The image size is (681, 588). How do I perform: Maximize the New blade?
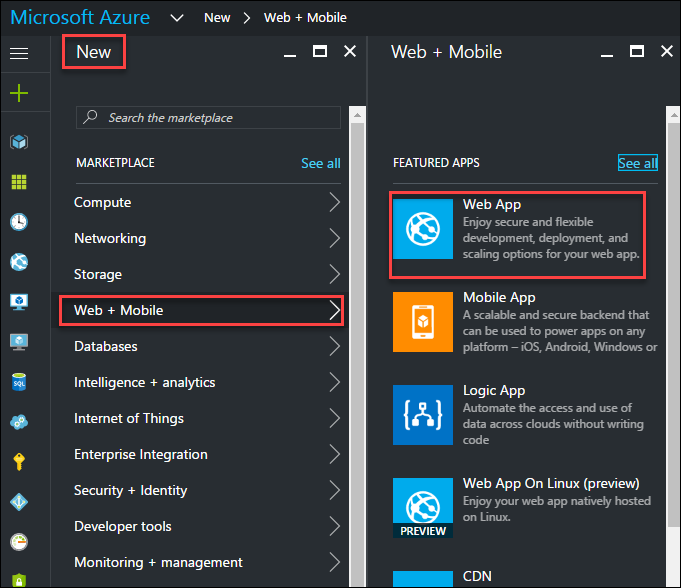coord(320,51)
